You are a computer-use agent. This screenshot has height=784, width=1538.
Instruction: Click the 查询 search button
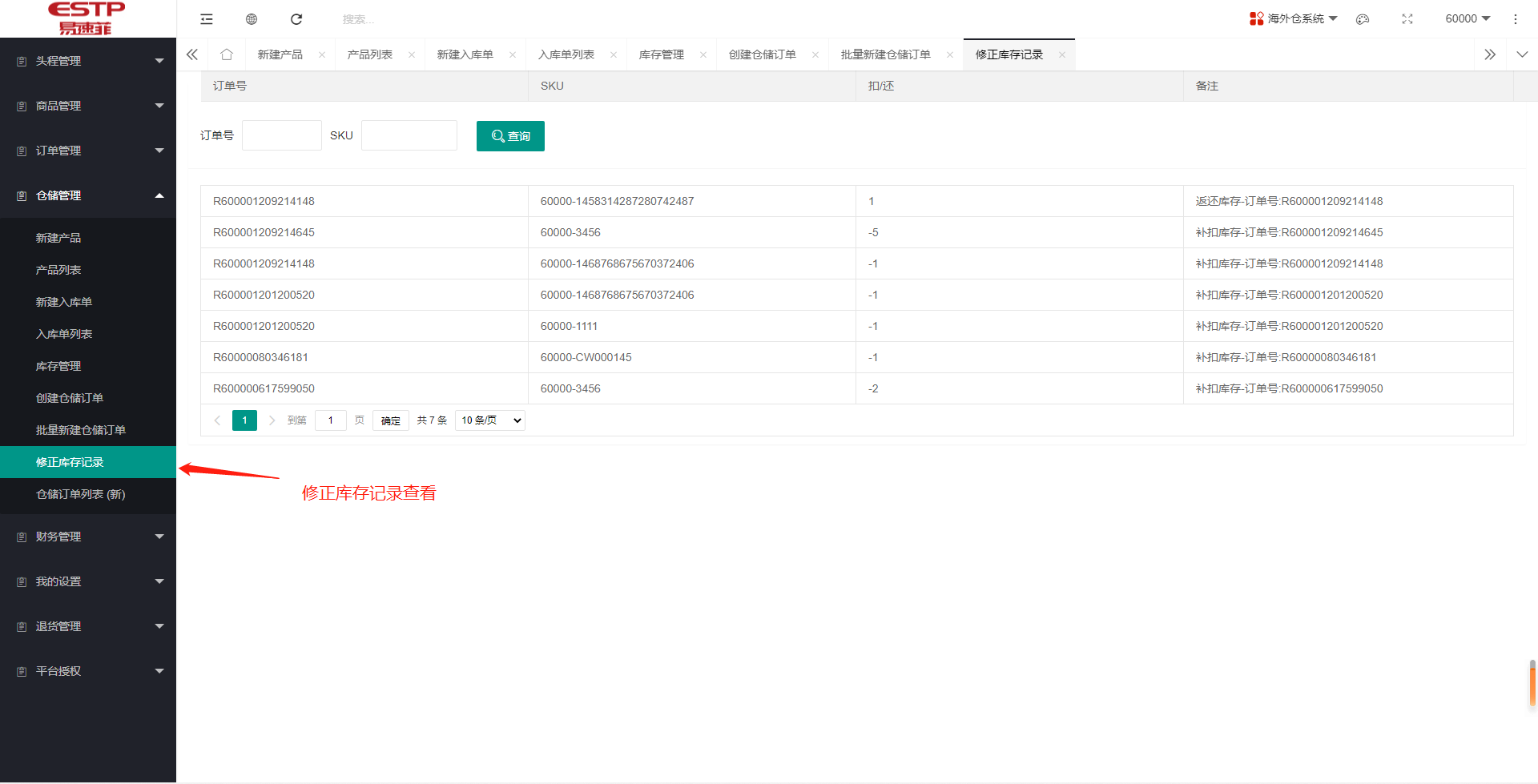tap(510, 135)
